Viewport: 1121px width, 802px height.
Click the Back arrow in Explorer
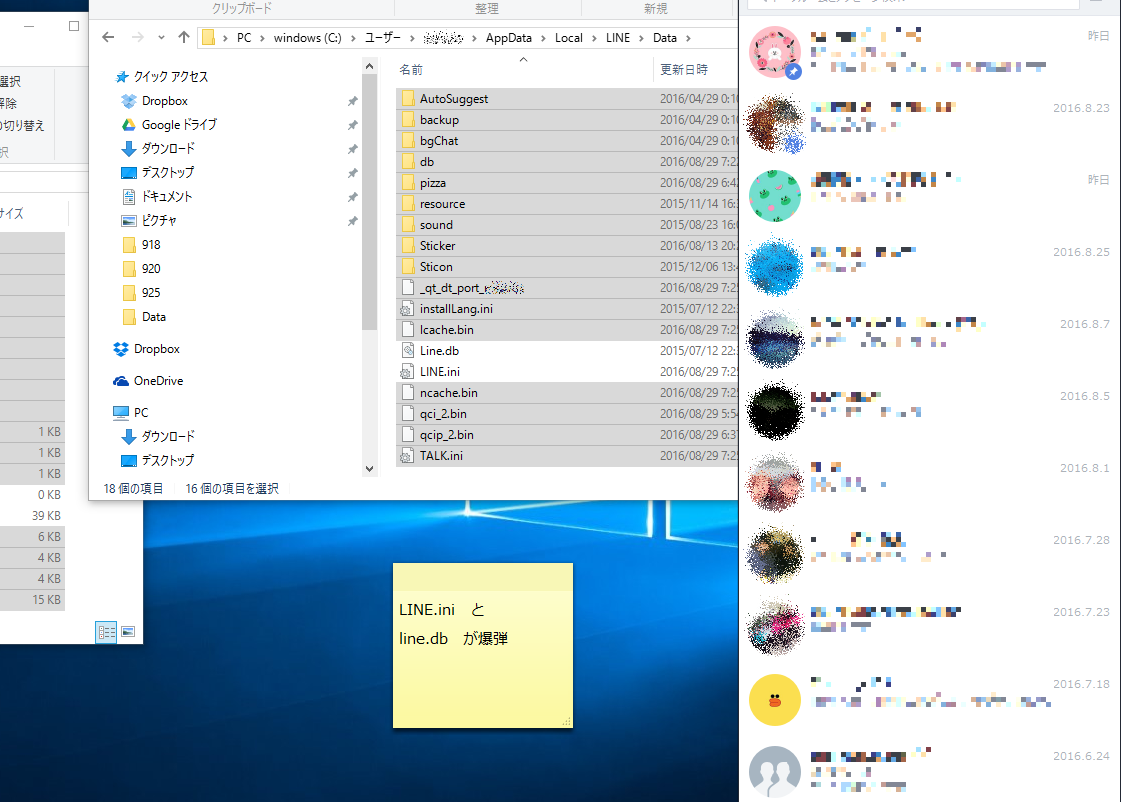point(109,38)
